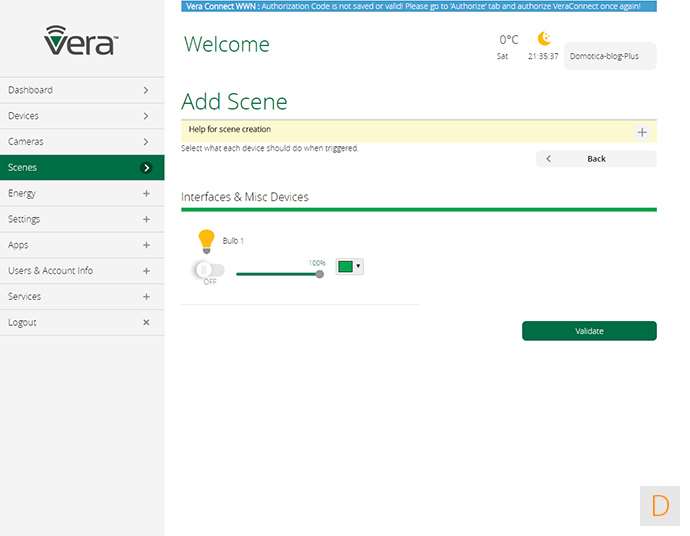Click the plus icon beside Apps
Viewport: 690px width, 536px height.
(146, 245)
